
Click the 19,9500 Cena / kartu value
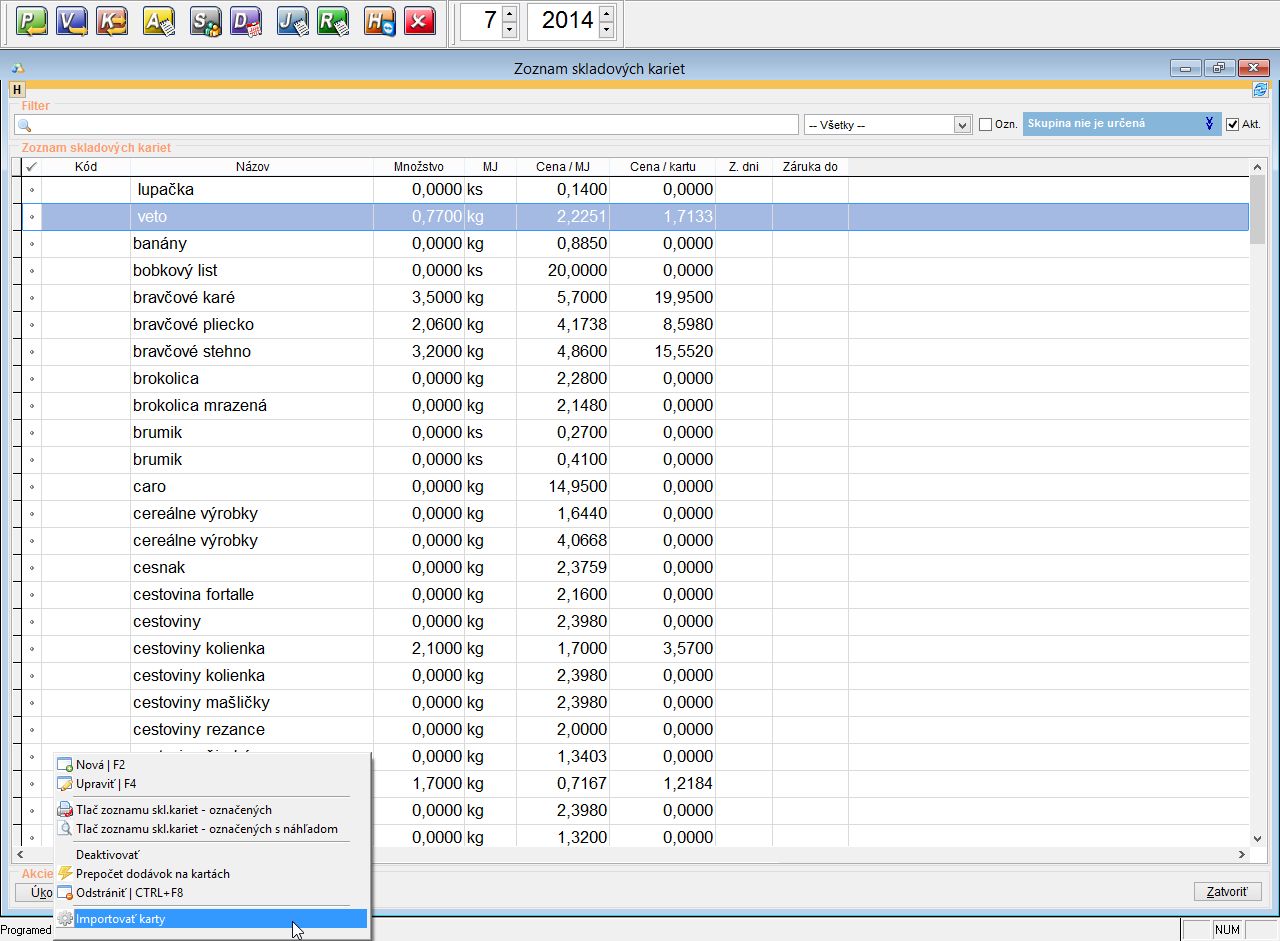pyautogui.click(x=683, y=297)
